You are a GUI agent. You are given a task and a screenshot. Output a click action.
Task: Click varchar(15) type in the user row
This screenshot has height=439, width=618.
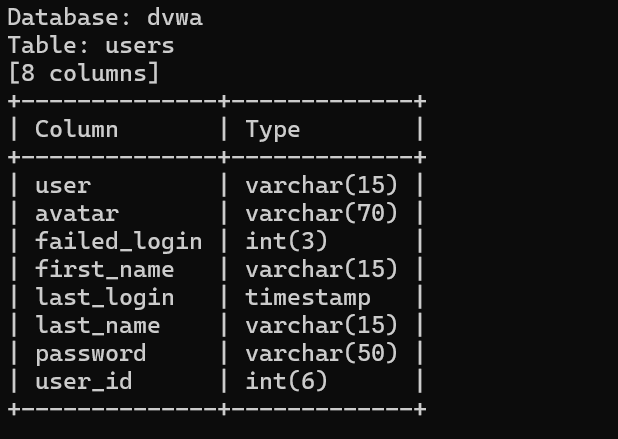[321, 185]
